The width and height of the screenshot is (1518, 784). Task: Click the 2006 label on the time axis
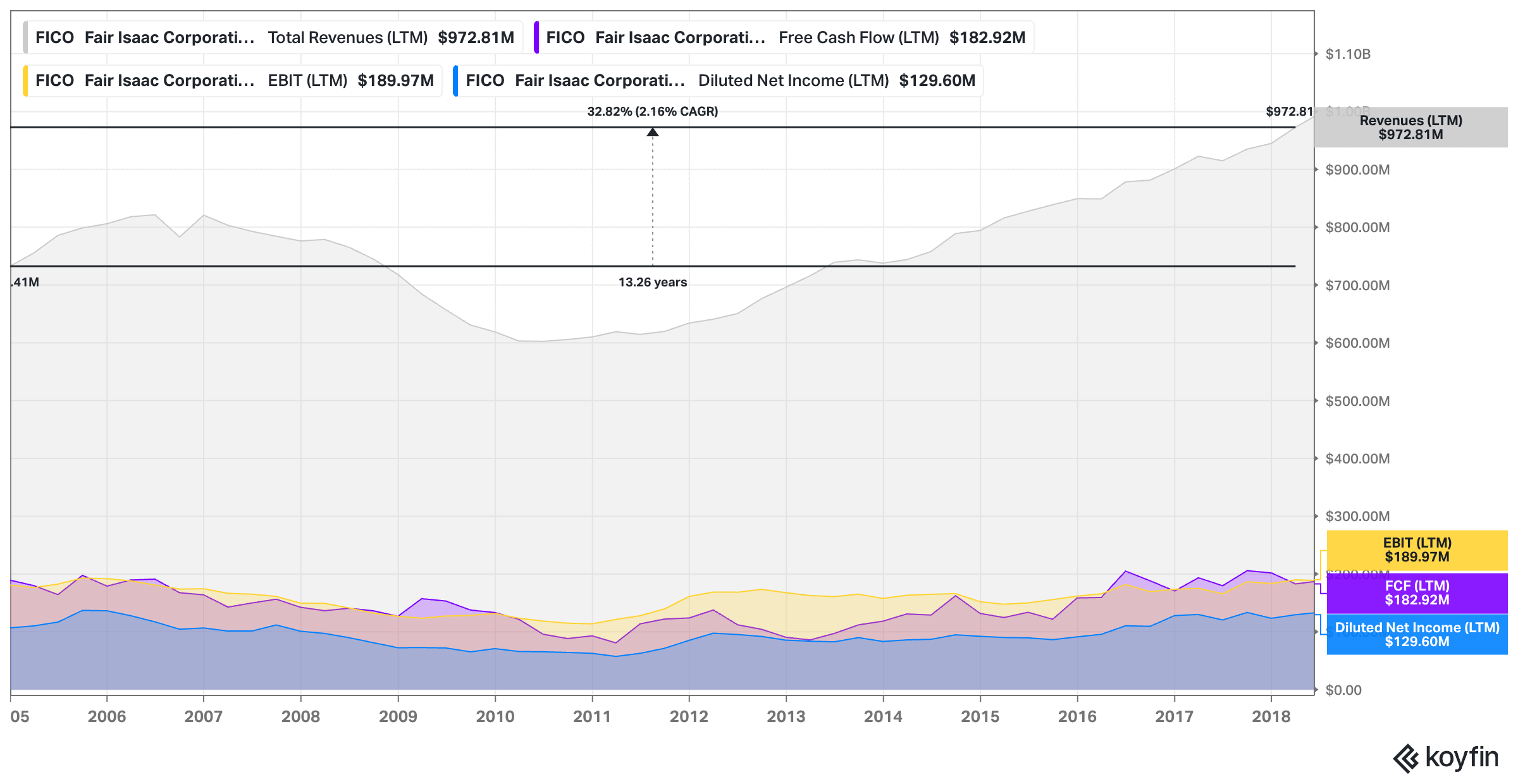tap(107, 716)
